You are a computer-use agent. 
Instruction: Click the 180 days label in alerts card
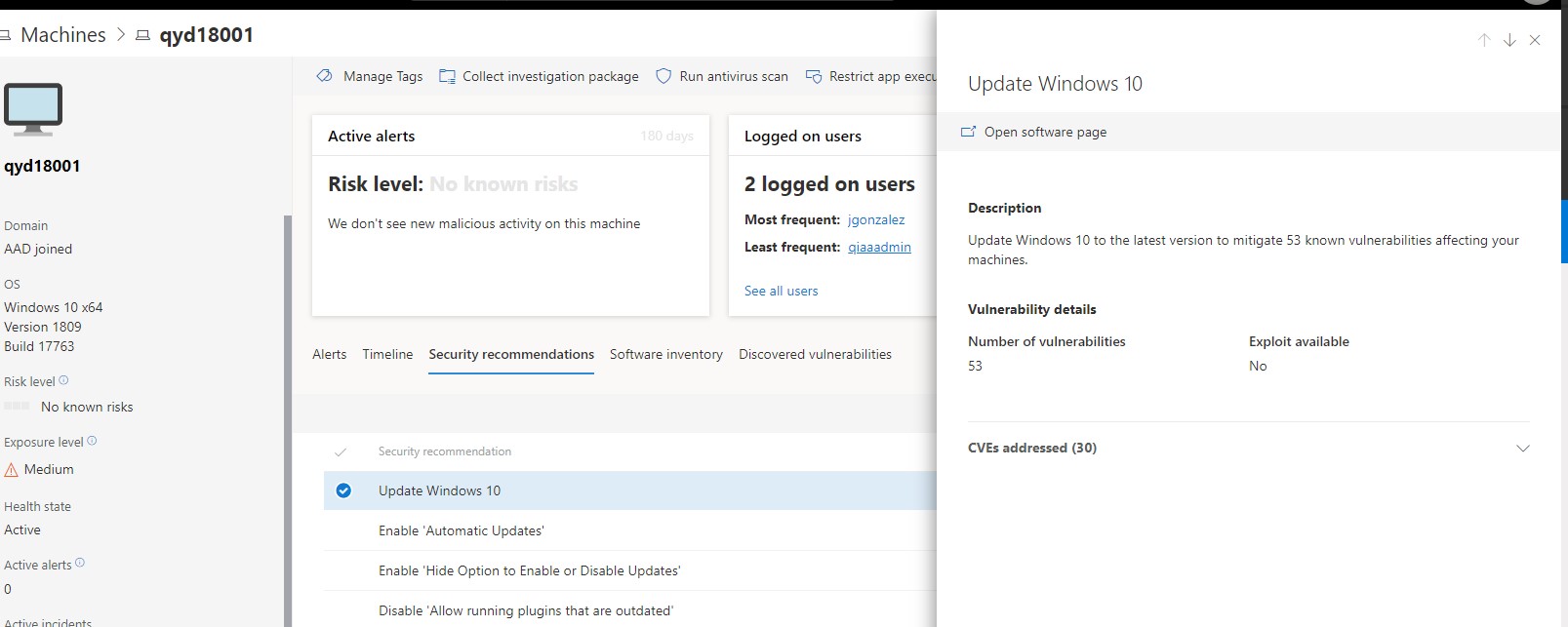[666, 136]
